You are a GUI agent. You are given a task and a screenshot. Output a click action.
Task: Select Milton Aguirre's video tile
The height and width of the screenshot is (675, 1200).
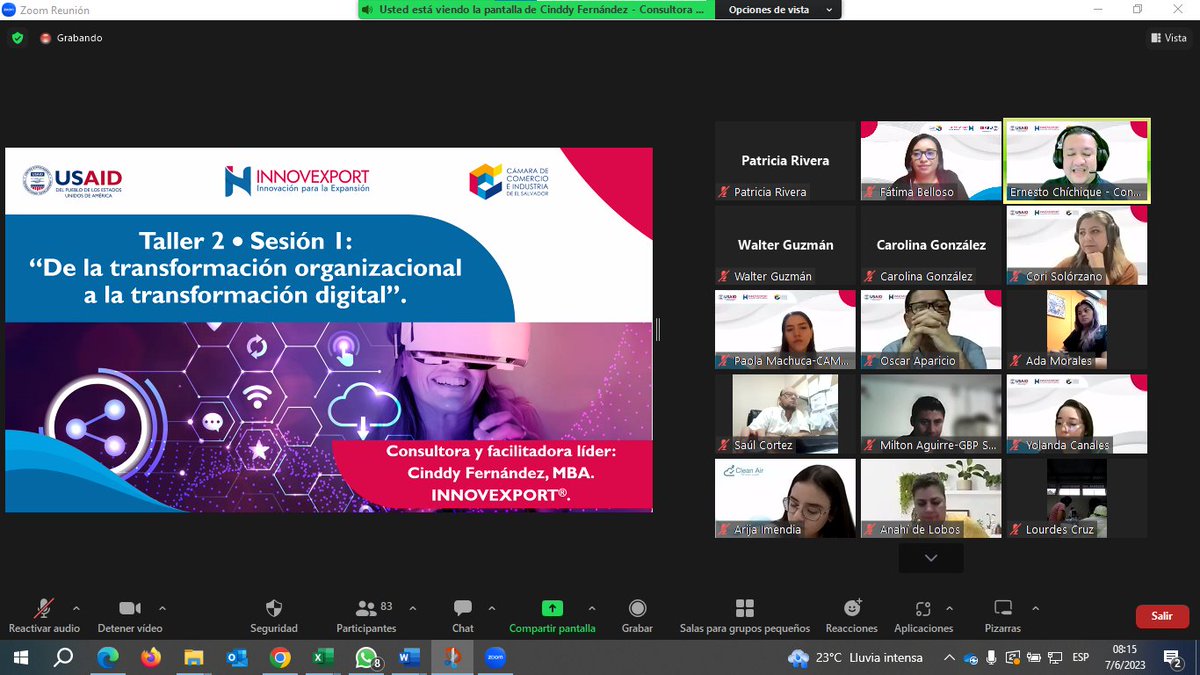tap(931, 414)
